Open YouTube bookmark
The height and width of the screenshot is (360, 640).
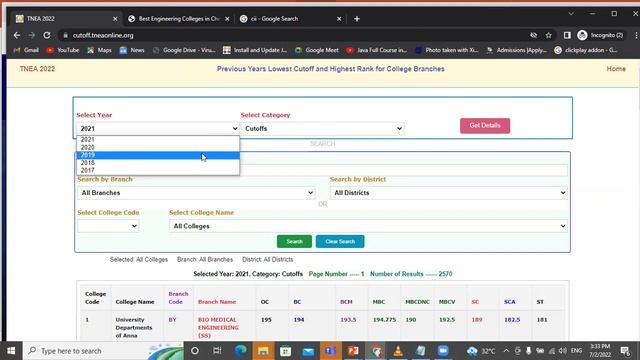(62, 50)
